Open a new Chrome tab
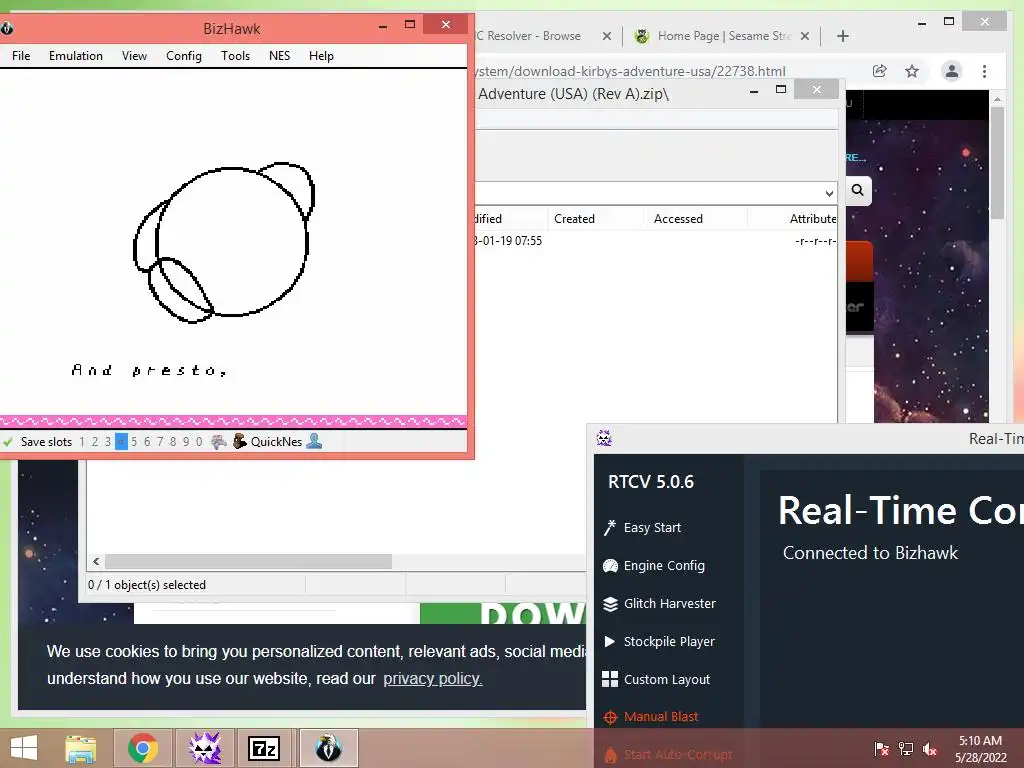This screenshot has width=1024, height=768. click(x=843, y=36)
